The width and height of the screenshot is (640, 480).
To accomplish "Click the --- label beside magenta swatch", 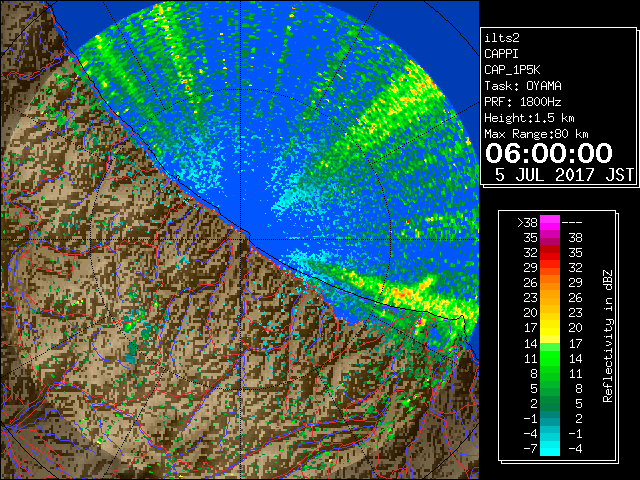I will [x=572, y=222].
